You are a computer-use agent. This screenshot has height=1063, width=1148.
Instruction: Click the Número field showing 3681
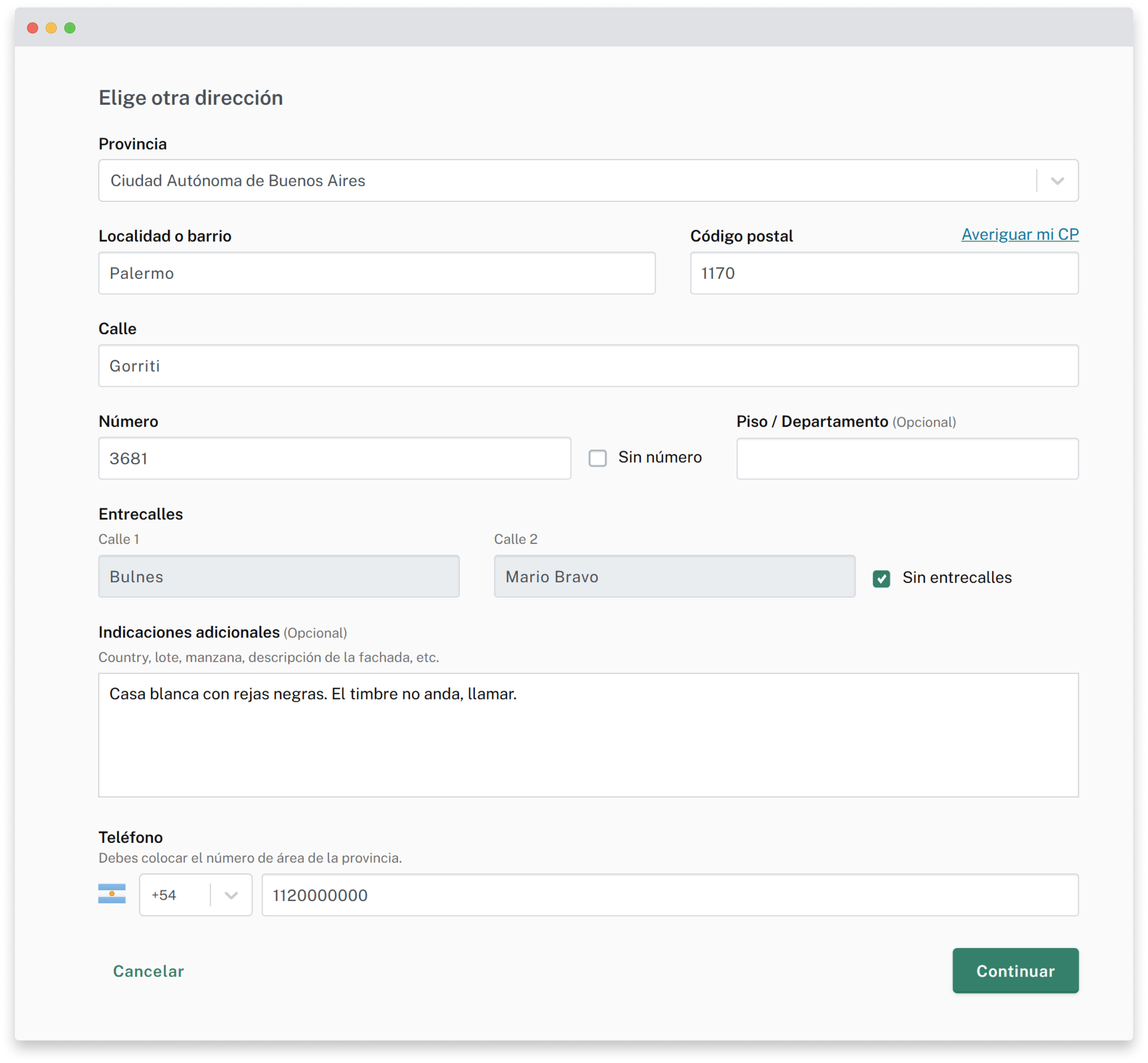(x=334, y=458)
